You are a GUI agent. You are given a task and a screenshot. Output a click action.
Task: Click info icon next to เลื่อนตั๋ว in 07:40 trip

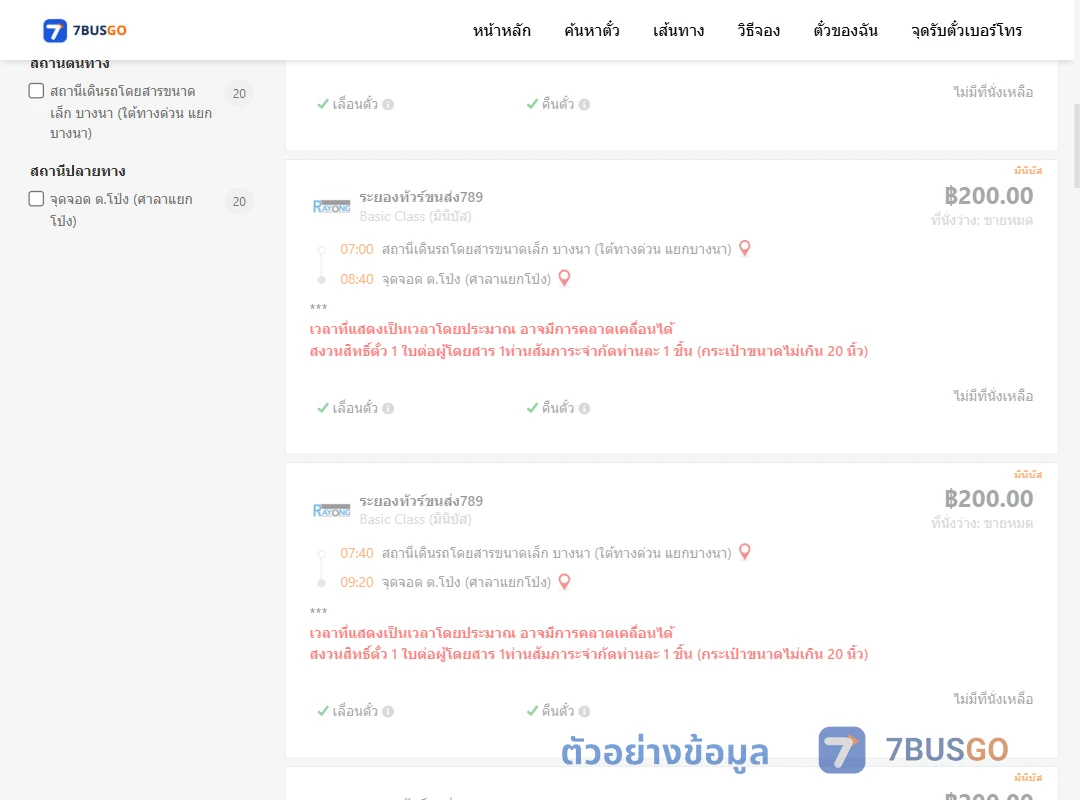point(388,712)
